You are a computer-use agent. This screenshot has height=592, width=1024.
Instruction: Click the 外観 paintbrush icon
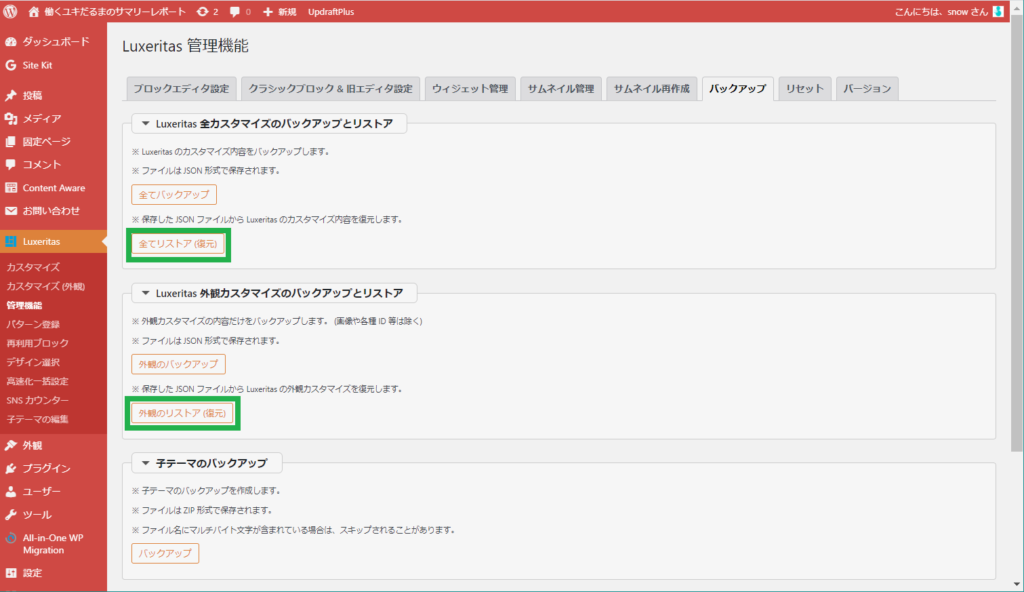[10, 446]
